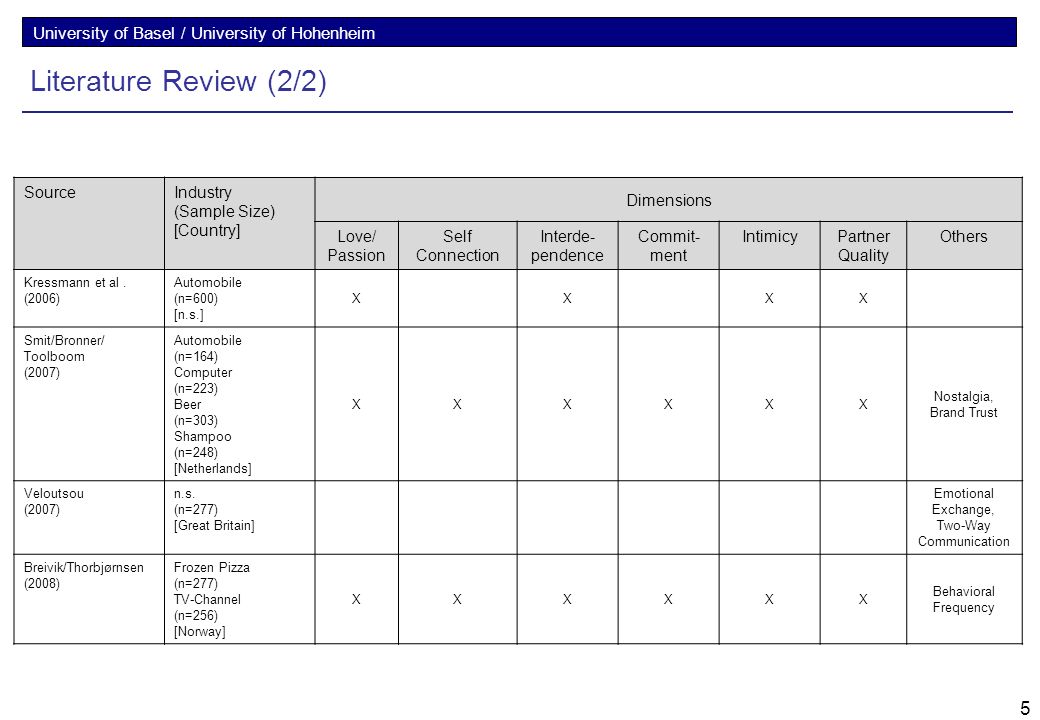
Task: Select the Smit/Bronner/Toolboom (2007) source cell
Action: 89,404
